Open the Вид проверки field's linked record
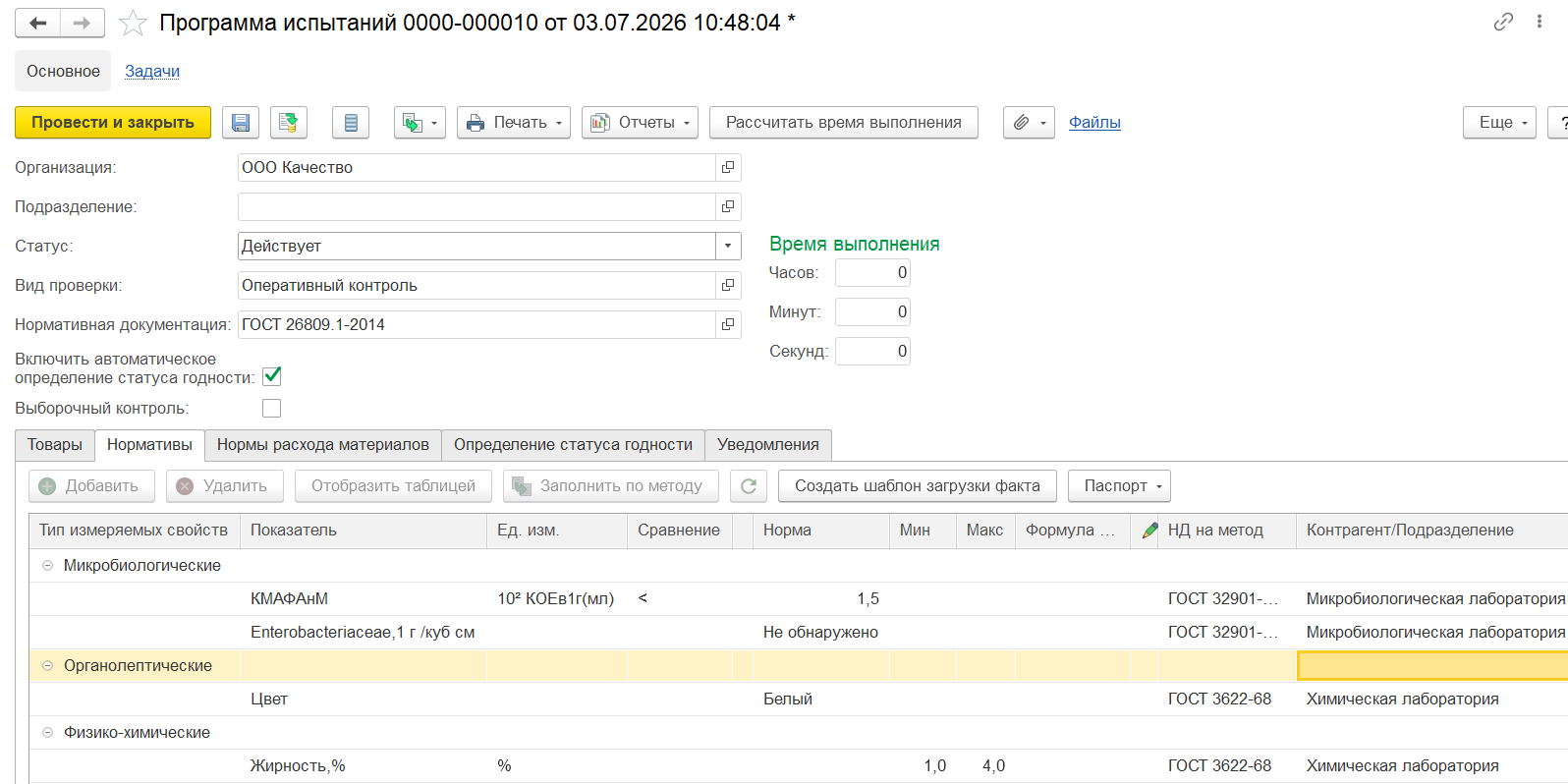 point(728,286)
